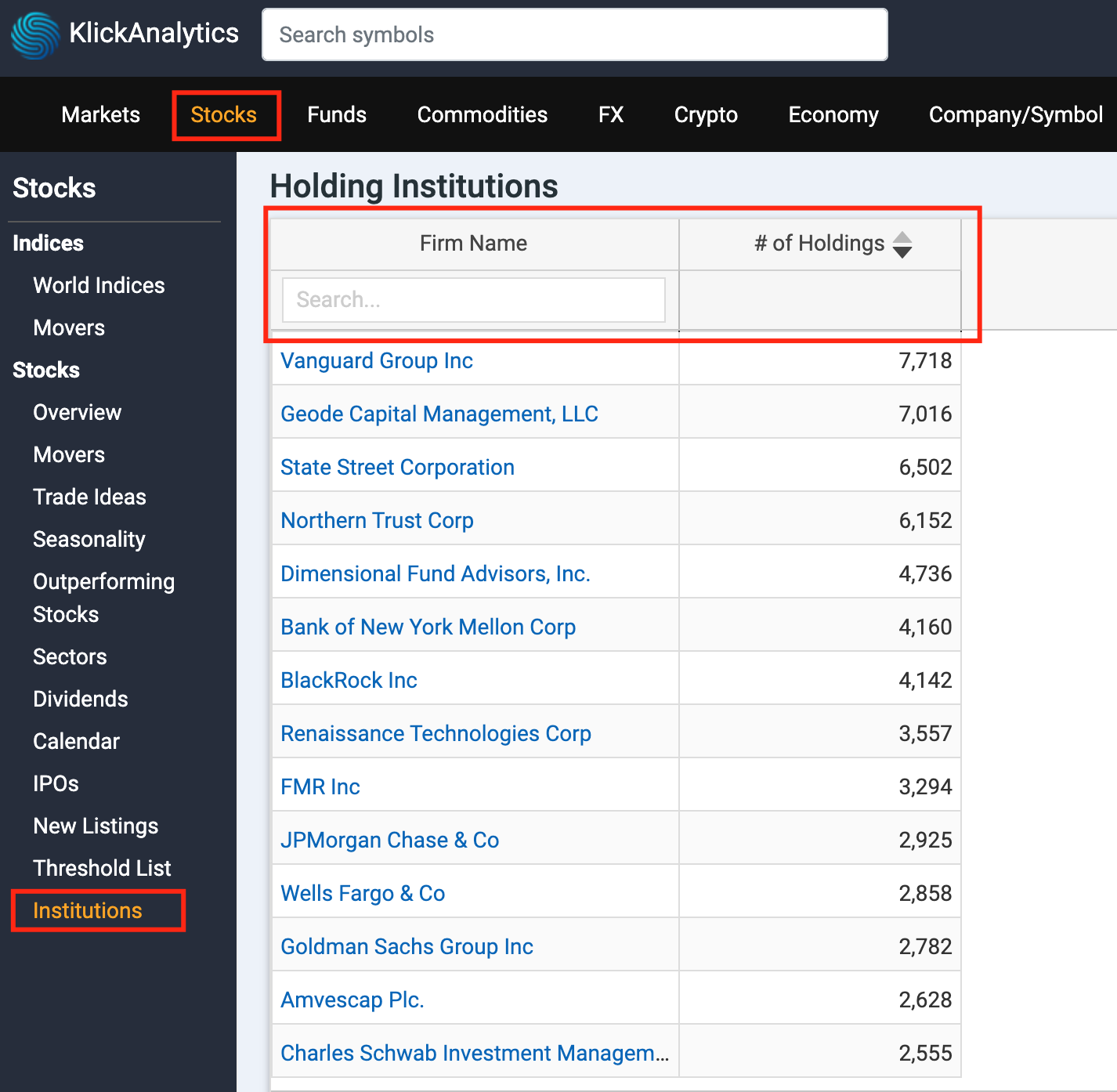The image size is (1117, 1092).
Task: Open the Stocks menu tab
Action: point(224,114)
